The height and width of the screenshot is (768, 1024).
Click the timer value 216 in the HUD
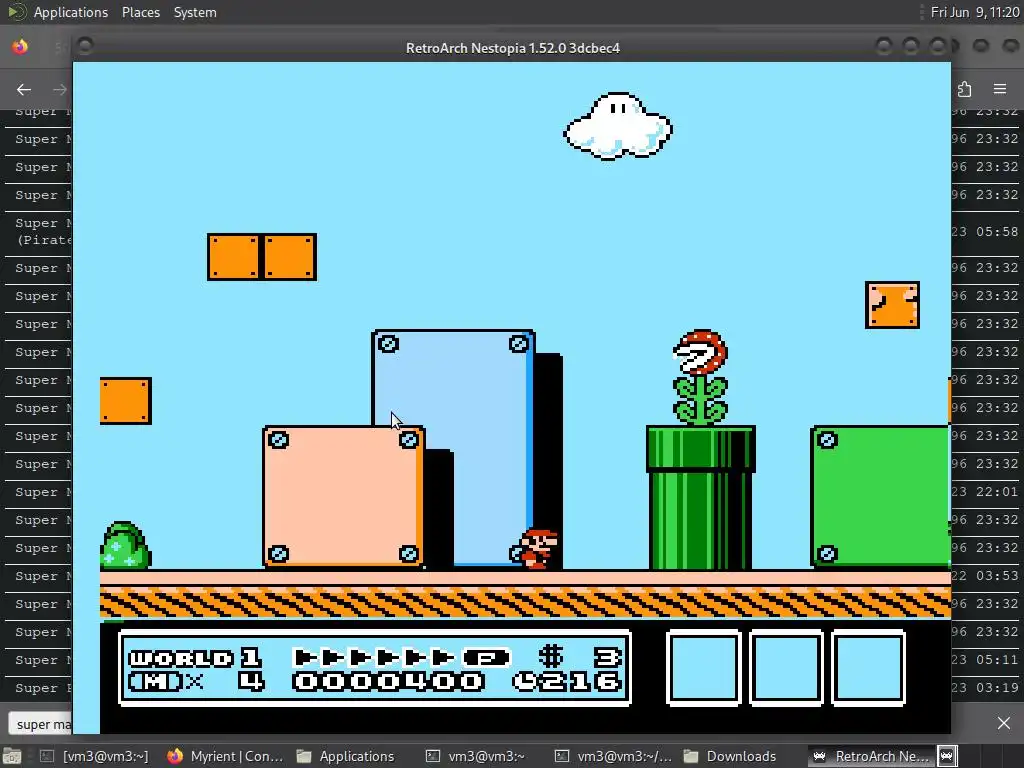point(579,682)
